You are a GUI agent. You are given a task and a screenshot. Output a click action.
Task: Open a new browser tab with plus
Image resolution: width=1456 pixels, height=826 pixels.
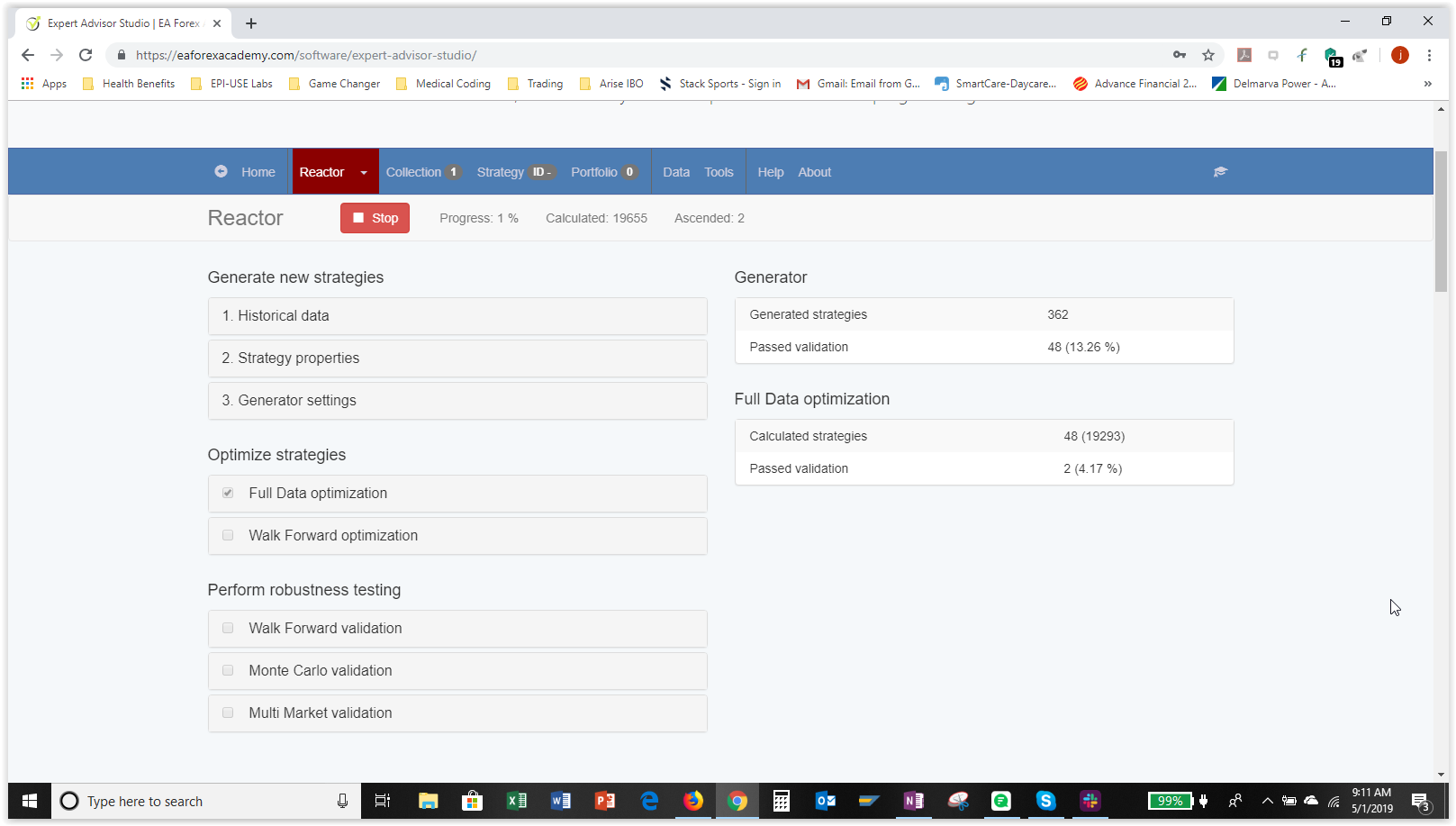click(251, 23)
